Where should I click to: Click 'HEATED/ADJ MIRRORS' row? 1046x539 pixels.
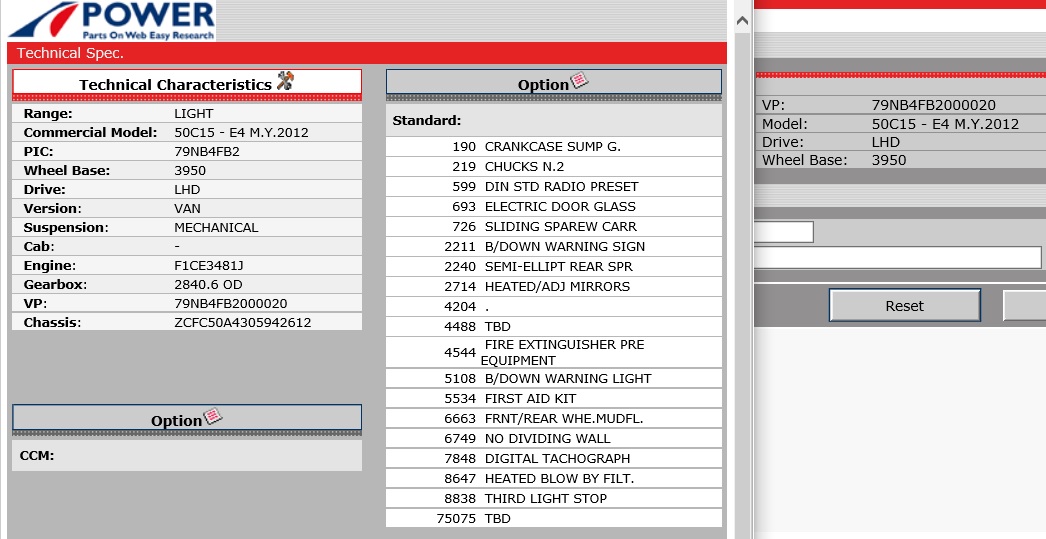click(x=554, y=287)
